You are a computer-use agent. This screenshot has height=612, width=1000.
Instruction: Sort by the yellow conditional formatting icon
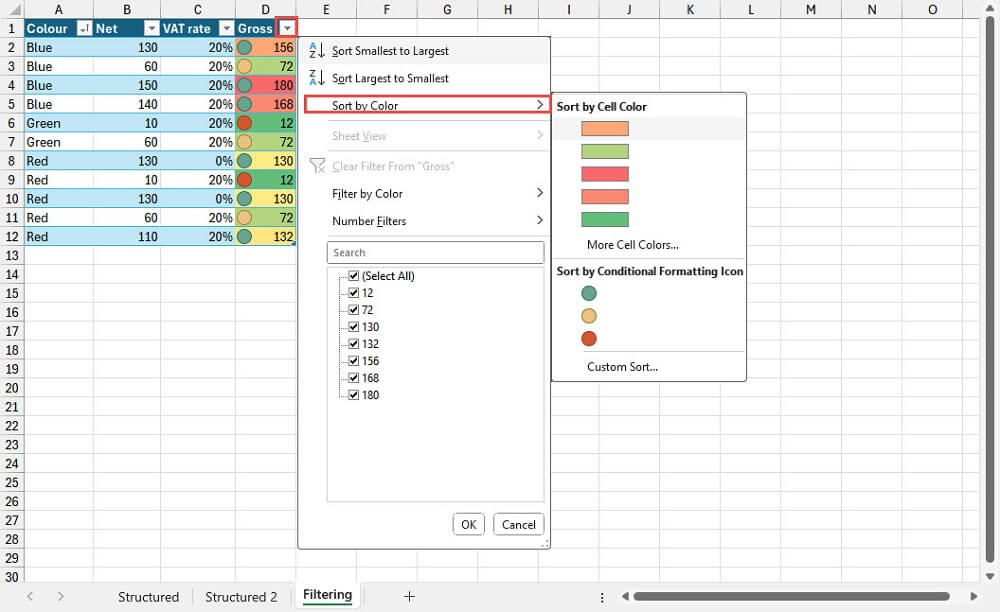(588, 315)
